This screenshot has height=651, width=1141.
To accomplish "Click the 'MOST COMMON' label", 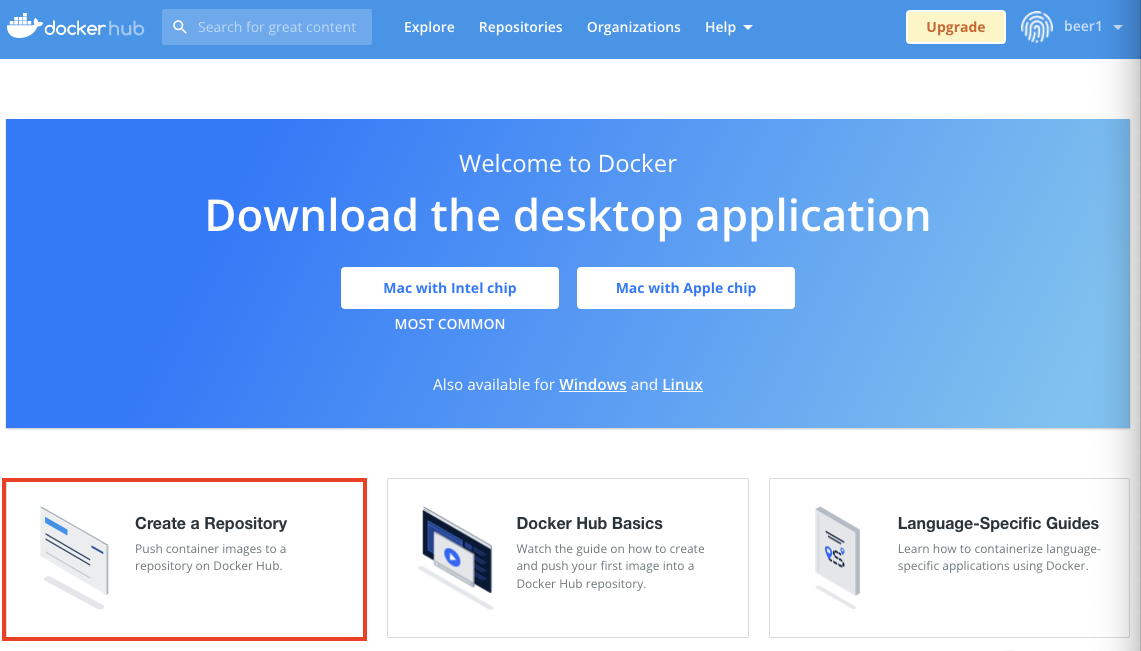I will click(x=450, y=324).
